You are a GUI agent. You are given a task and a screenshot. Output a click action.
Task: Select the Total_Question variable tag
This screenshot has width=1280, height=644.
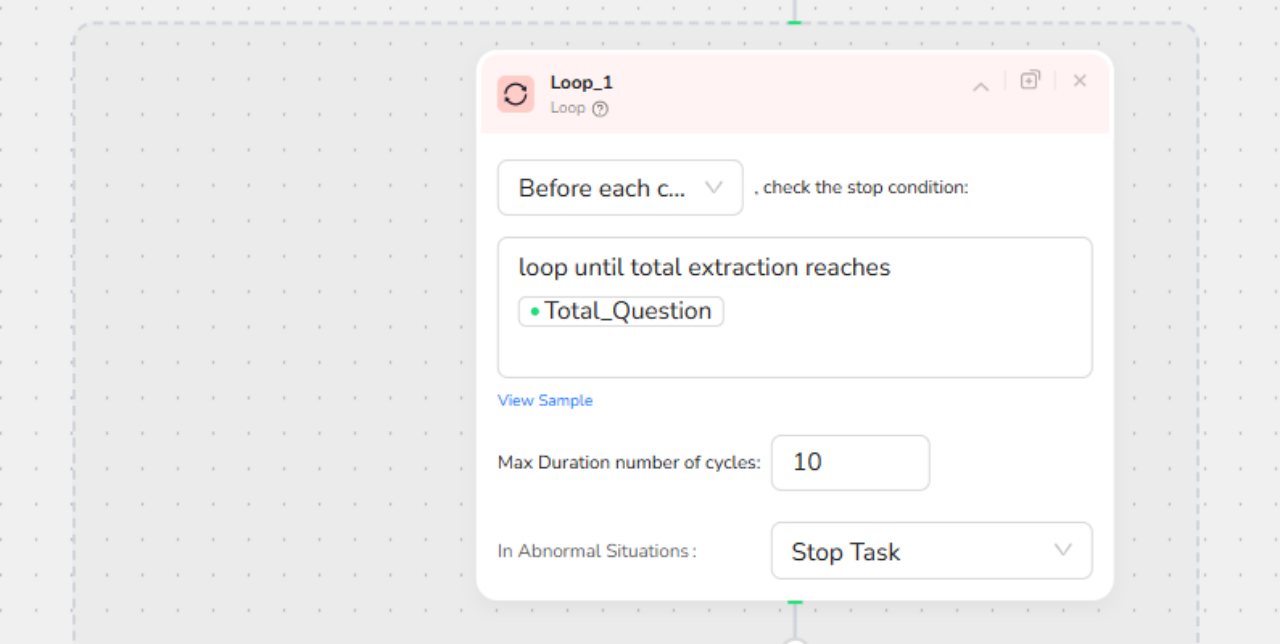pos(621,311)
